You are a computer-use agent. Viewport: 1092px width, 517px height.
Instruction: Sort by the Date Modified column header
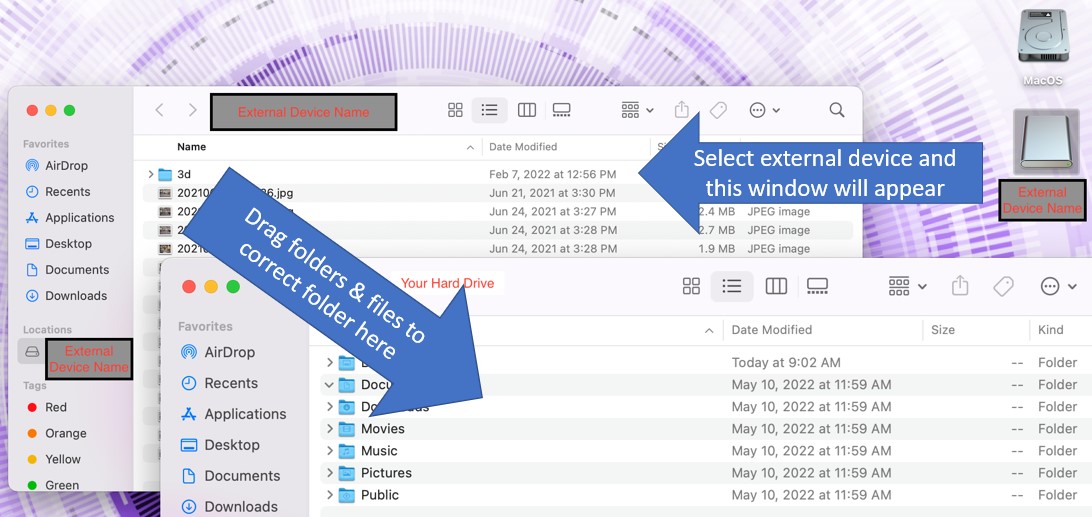[771, 330]
